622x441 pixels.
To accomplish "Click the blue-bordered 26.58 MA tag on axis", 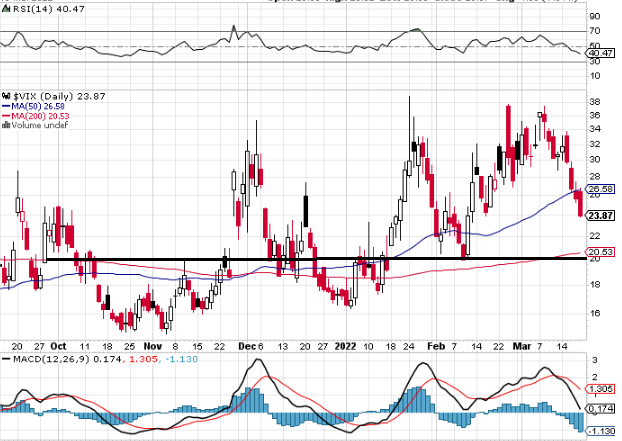I will coord(601,189).
